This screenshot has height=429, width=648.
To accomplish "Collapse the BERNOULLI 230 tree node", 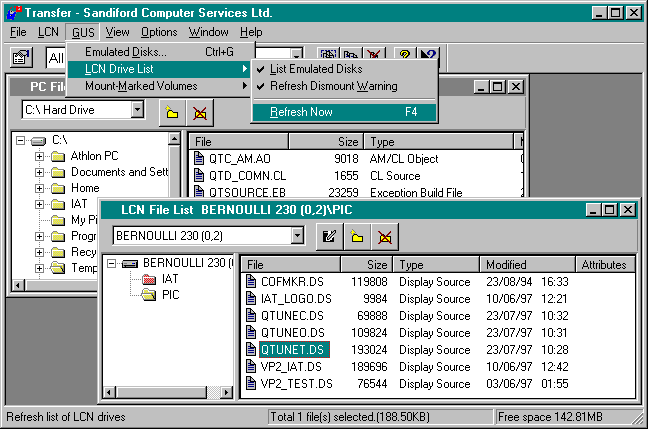I will (112, 263).
